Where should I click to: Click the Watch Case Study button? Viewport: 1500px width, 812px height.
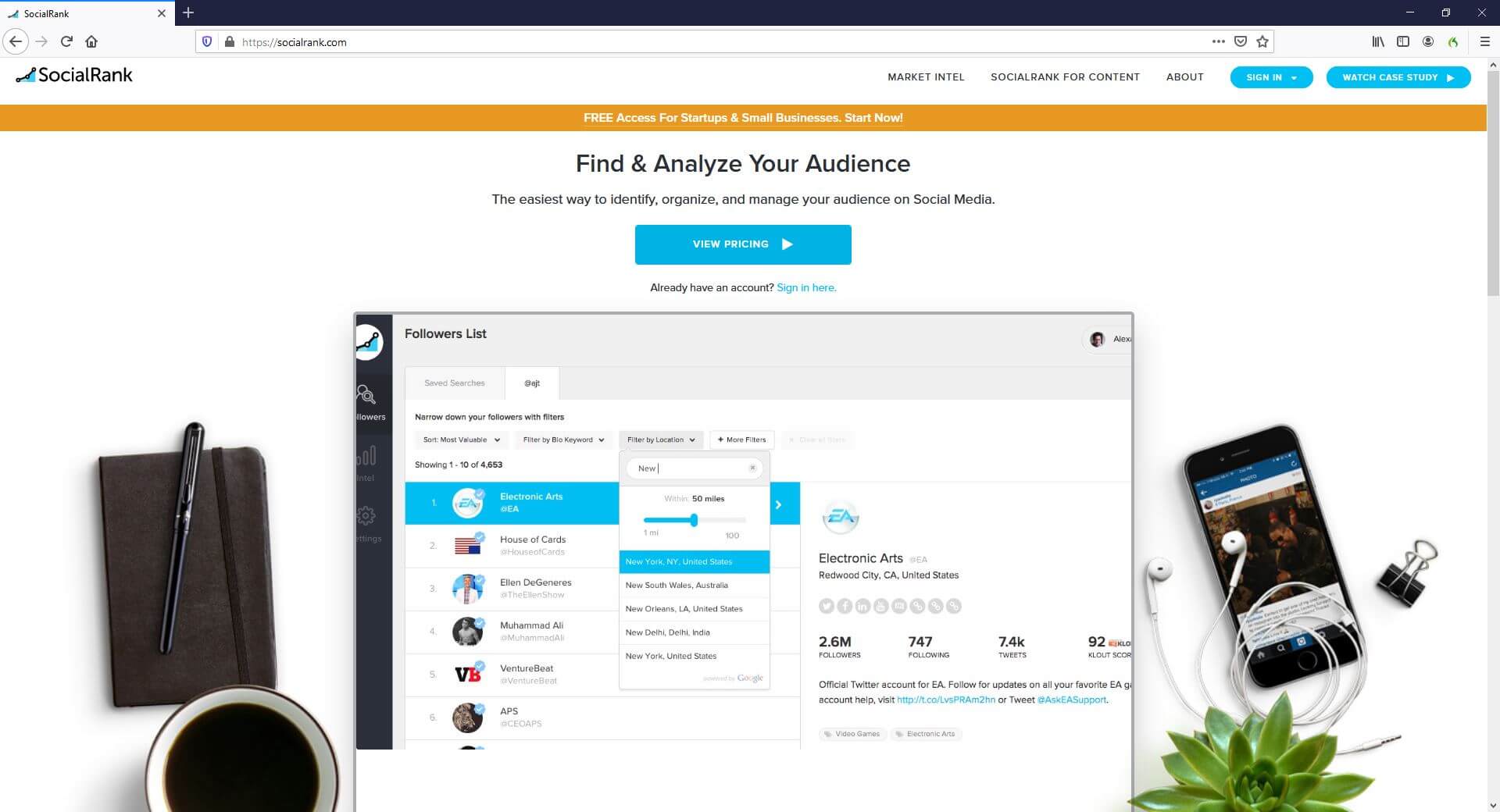point(1398,77)
